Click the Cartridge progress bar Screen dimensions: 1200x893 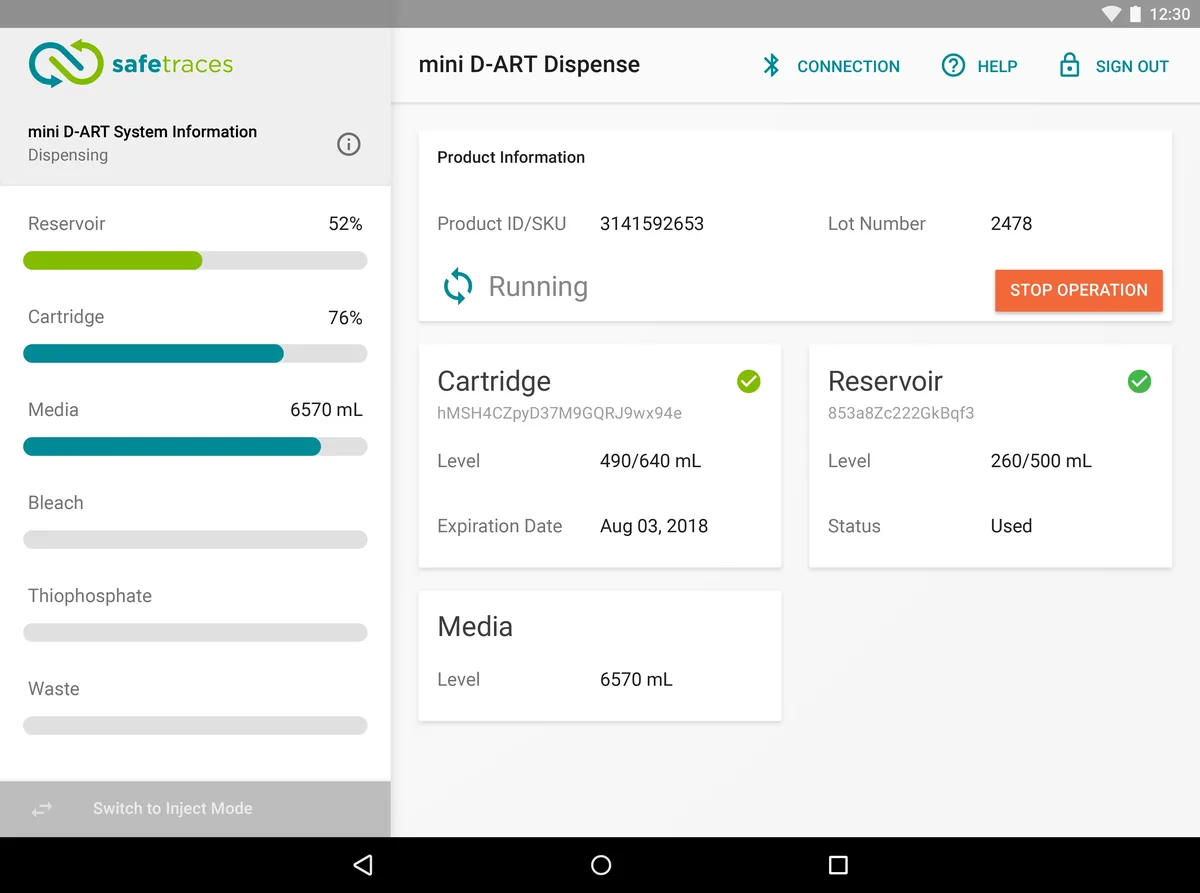point(195,354)
